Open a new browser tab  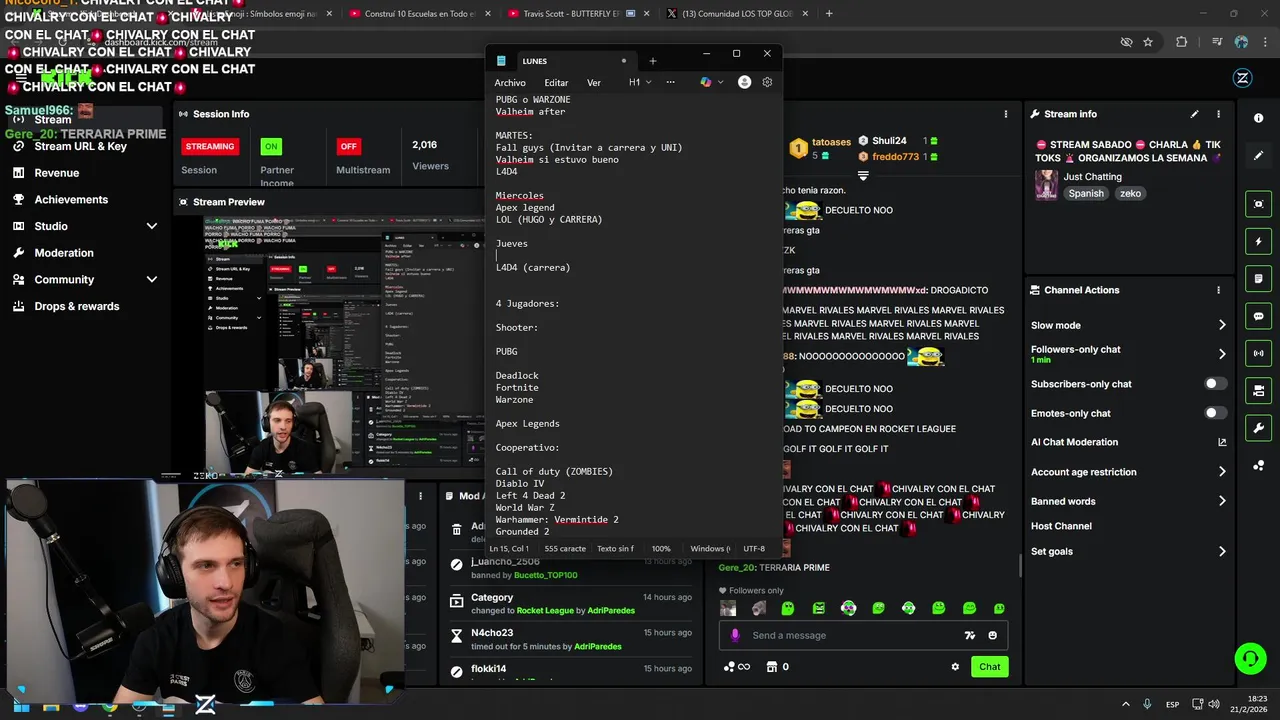click(829, 14)
